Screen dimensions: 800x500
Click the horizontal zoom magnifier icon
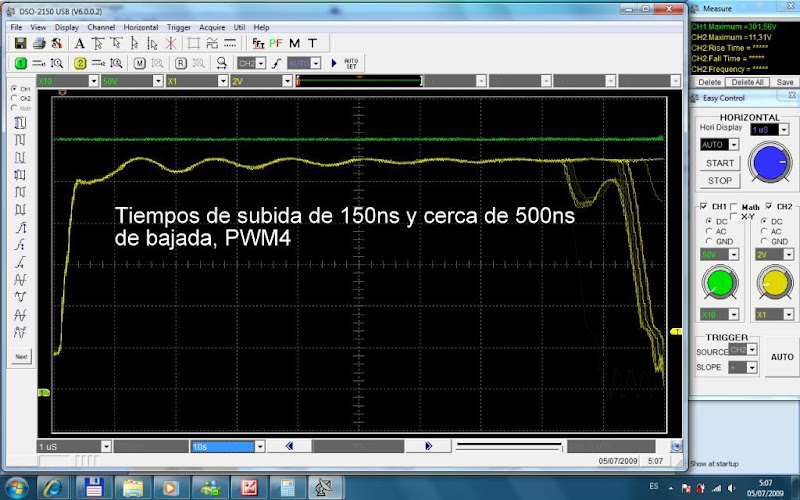click(221, 63)
